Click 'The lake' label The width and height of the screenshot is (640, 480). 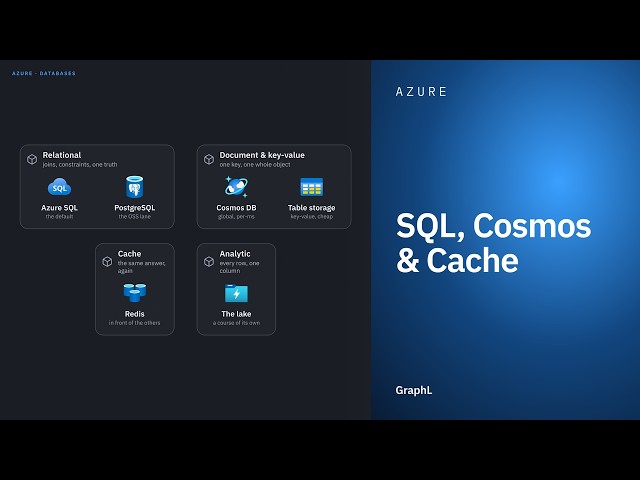(x=236, y=314)
